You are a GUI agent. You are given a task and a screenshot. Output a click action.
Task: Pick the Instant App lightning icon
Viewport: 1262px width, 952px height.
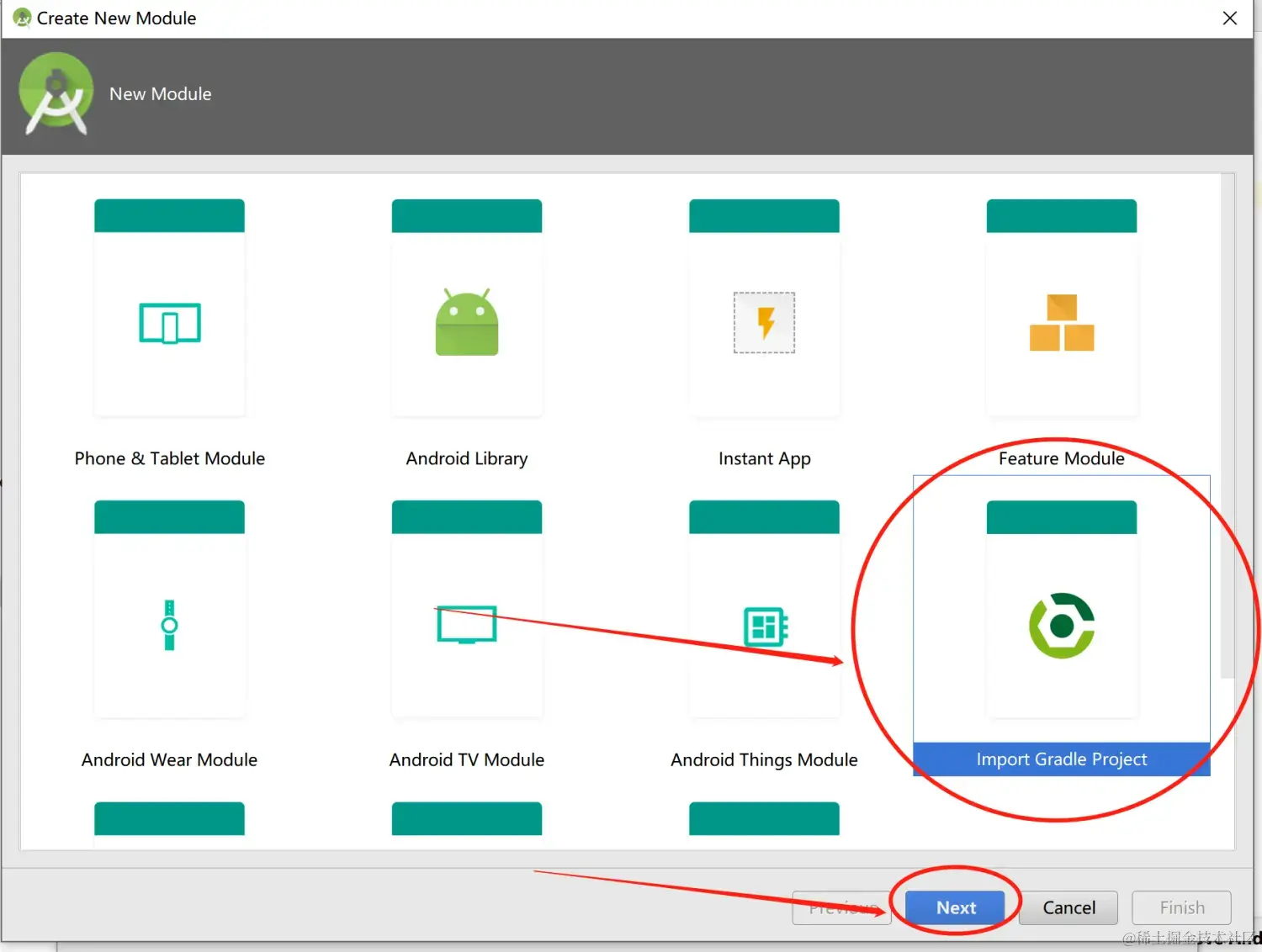click(x=764, y=322)
